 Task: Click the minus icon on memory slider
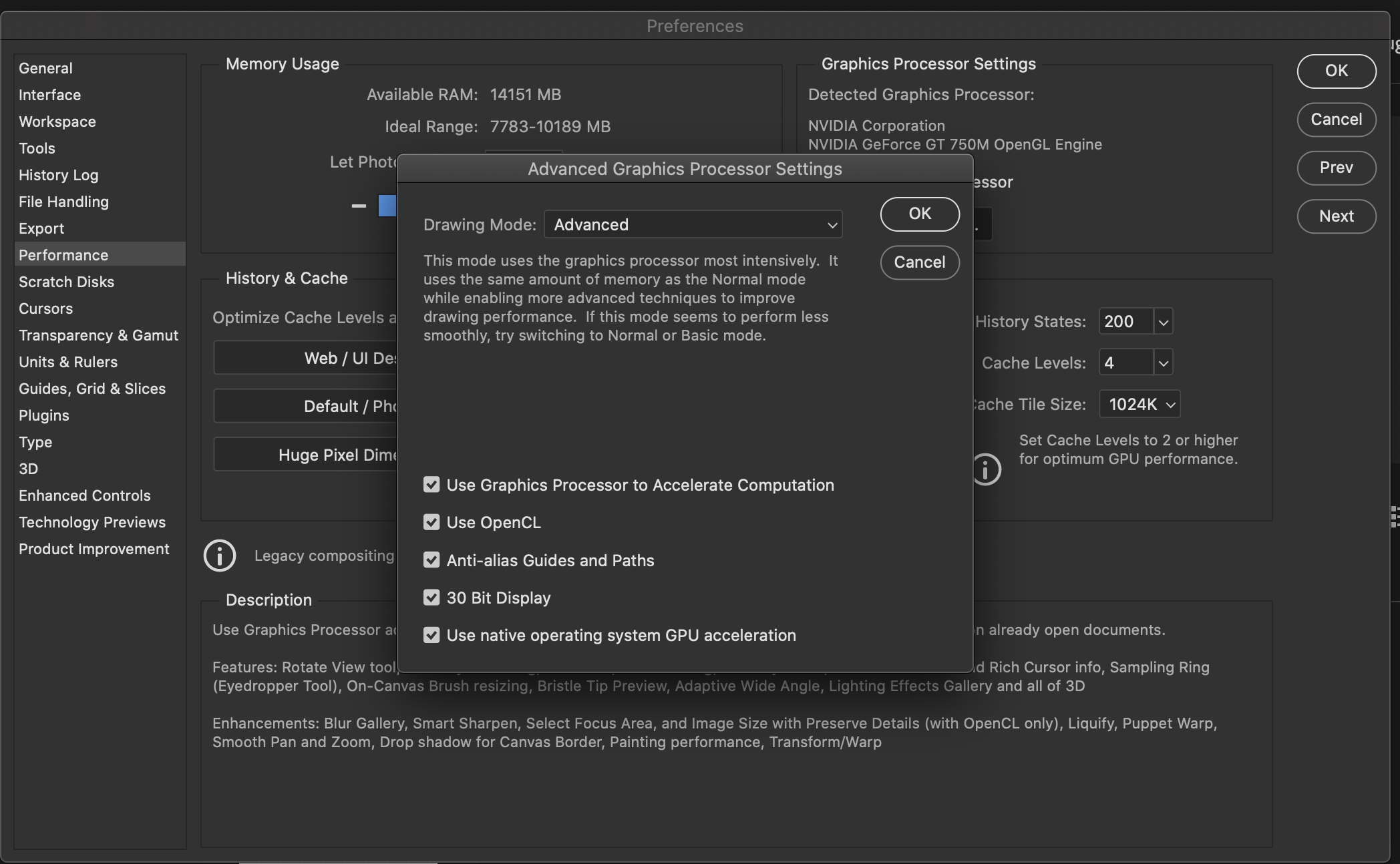(359, 206)
